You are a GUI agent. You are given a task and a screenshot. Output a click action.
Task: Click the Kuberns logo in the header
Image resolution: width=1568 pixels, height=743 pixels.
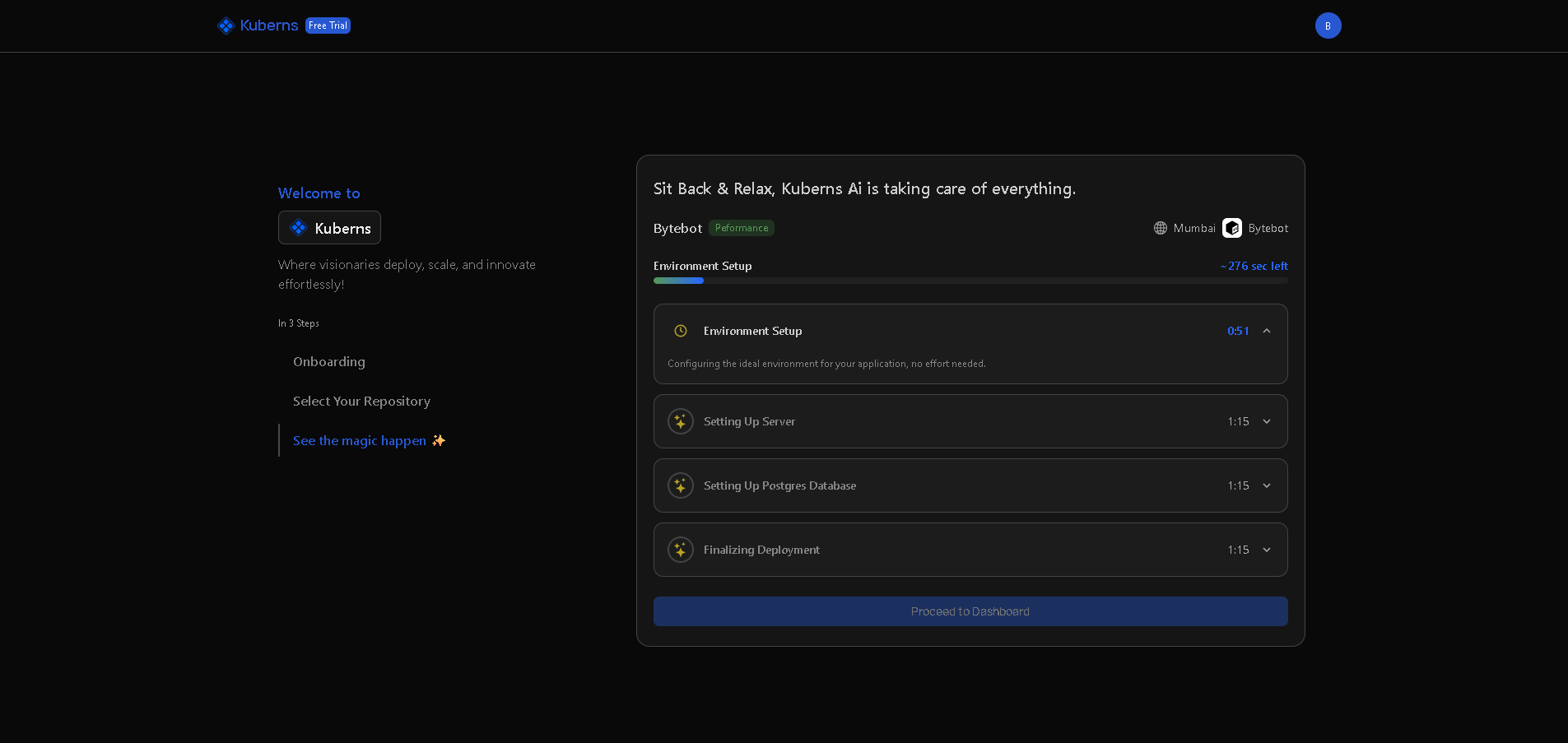258,26
